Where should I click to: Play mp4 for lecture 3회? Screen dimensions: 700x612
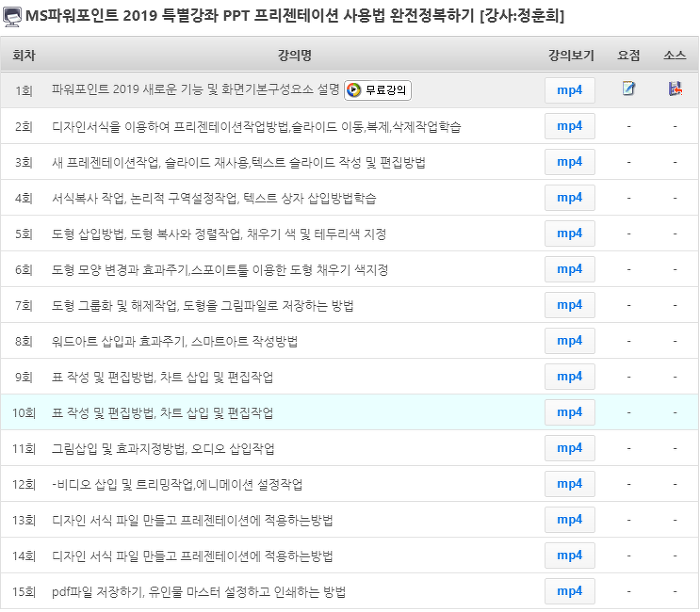[x=570, y=162]
